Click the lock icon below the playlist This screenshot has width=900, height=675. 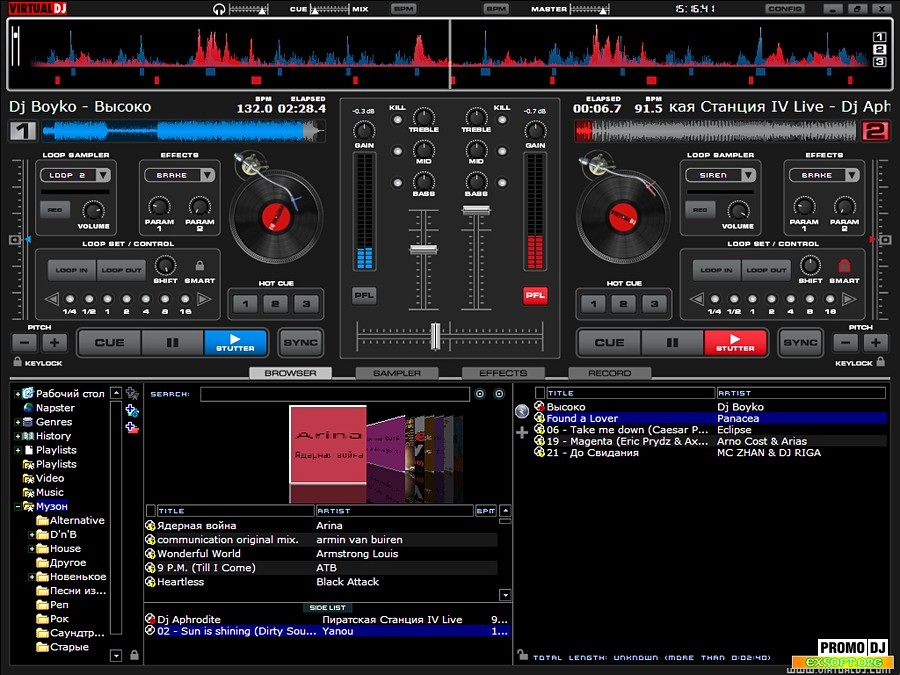click(521, 655)
